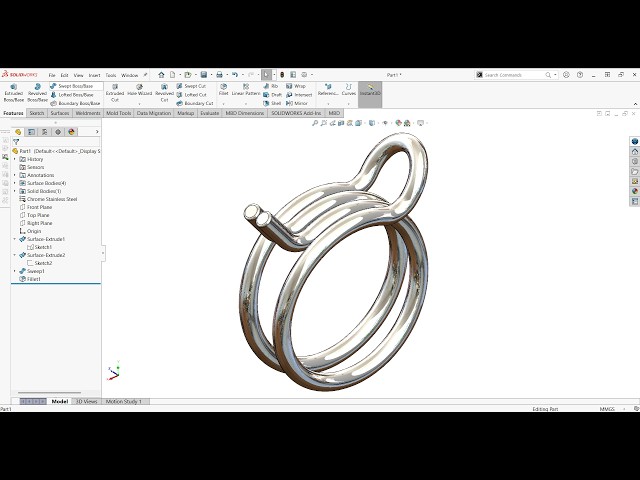Choose the Lofted Boss/Base command

[72, 95]
